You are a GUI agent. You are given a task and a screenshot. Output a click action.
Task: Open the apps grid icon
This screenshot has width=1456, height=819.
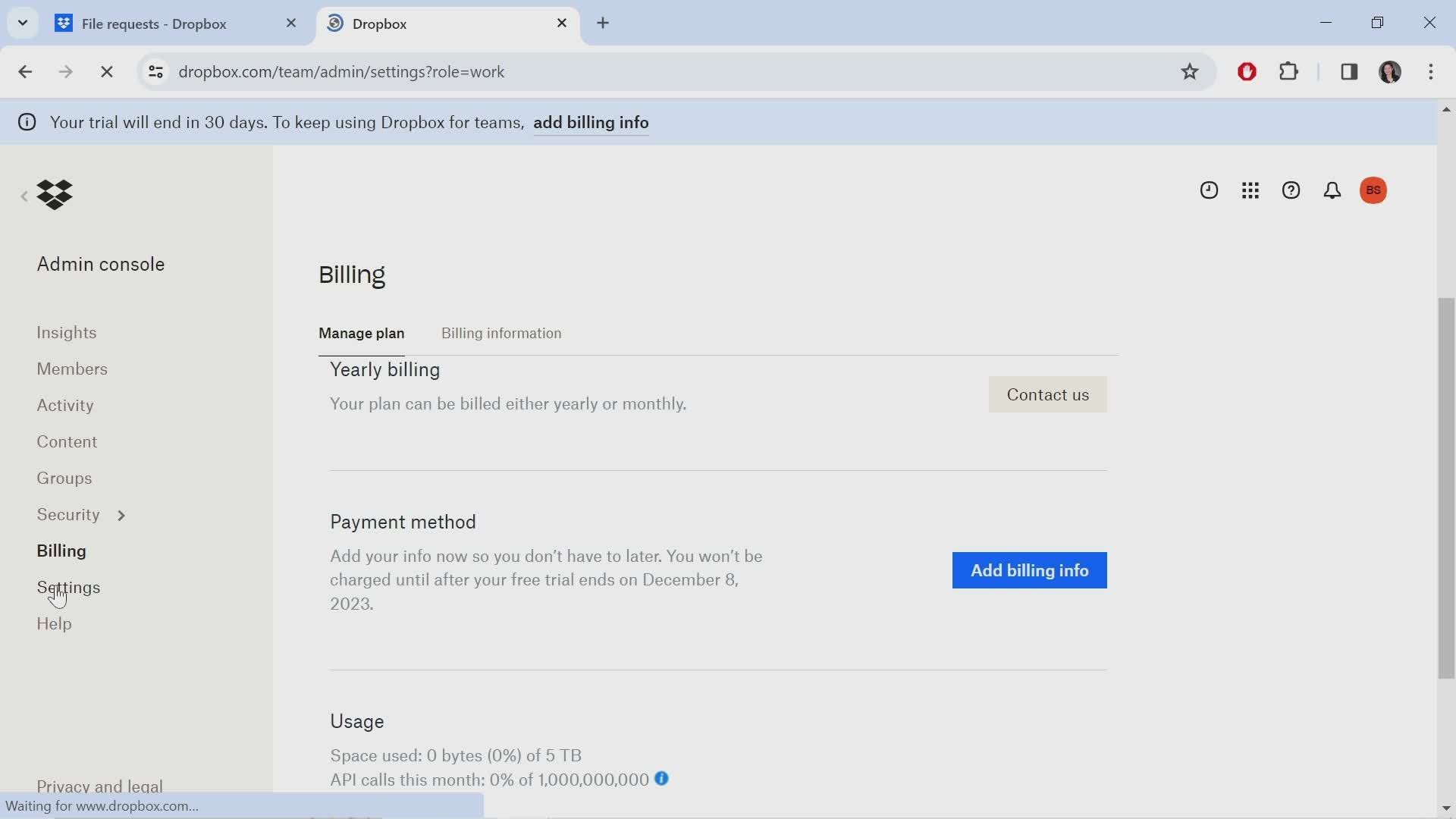tap(1250, 190)
